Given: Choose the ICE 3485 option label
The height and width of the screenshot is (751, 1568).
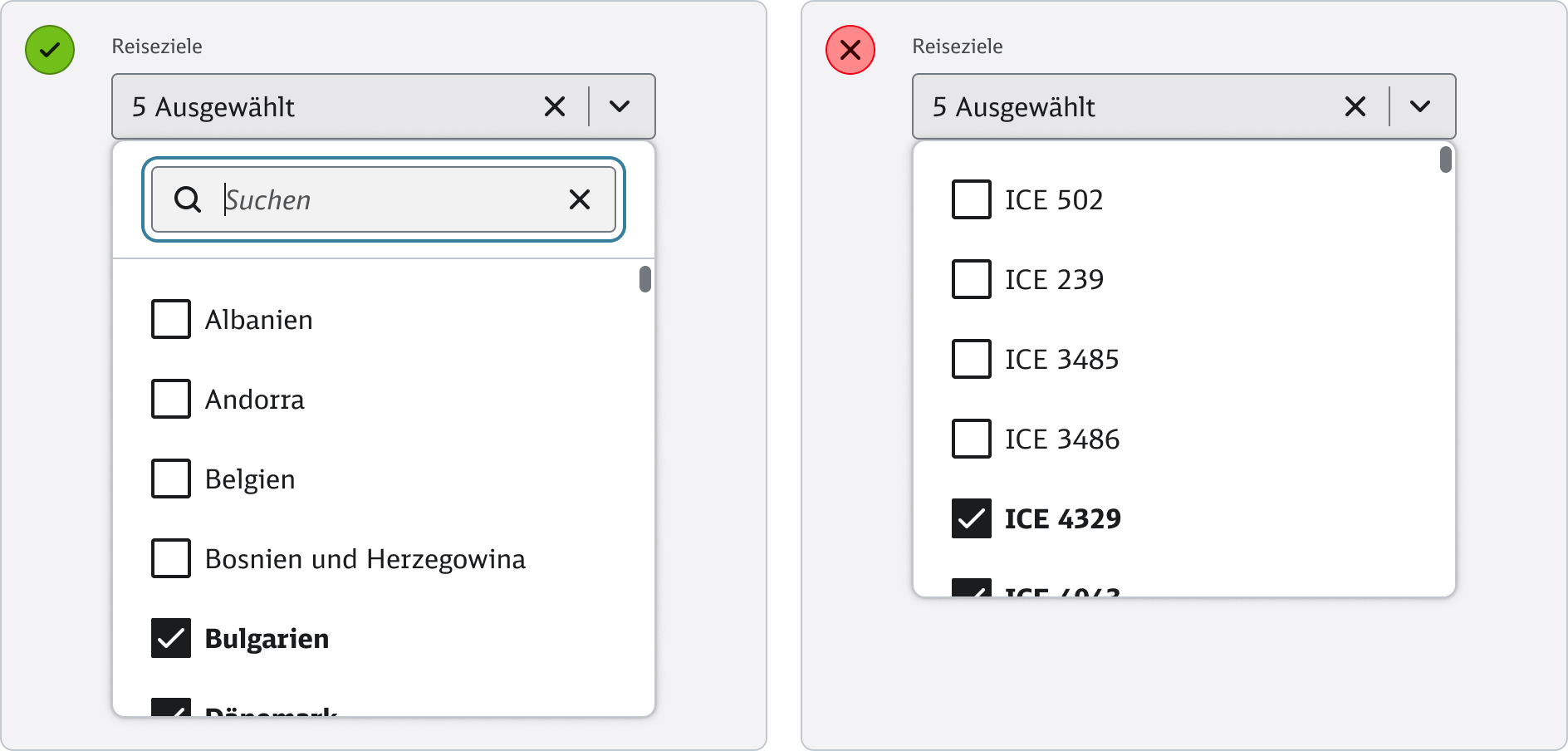Looking at the screenshot, I should click(1061, 360).
